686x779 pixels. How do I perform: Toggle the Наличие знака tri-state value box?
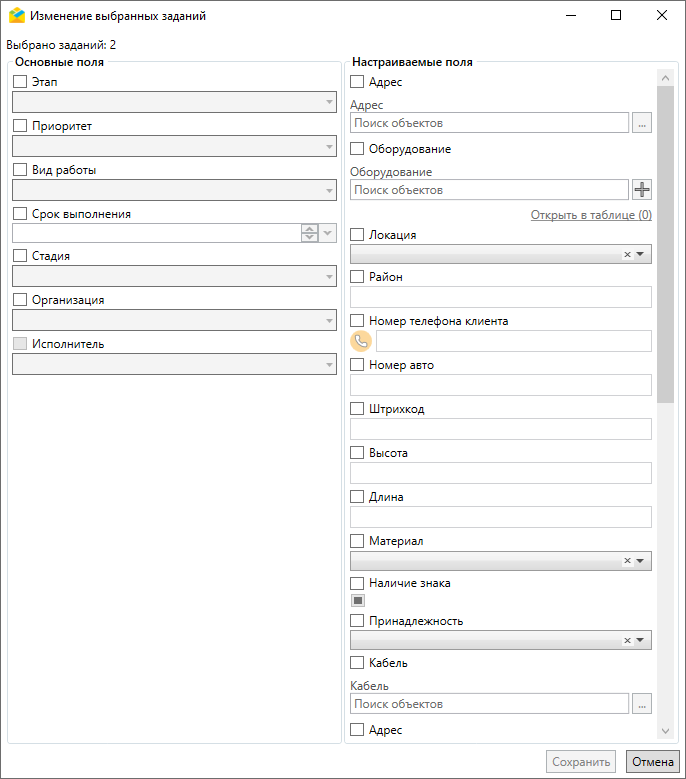(357, 601)
